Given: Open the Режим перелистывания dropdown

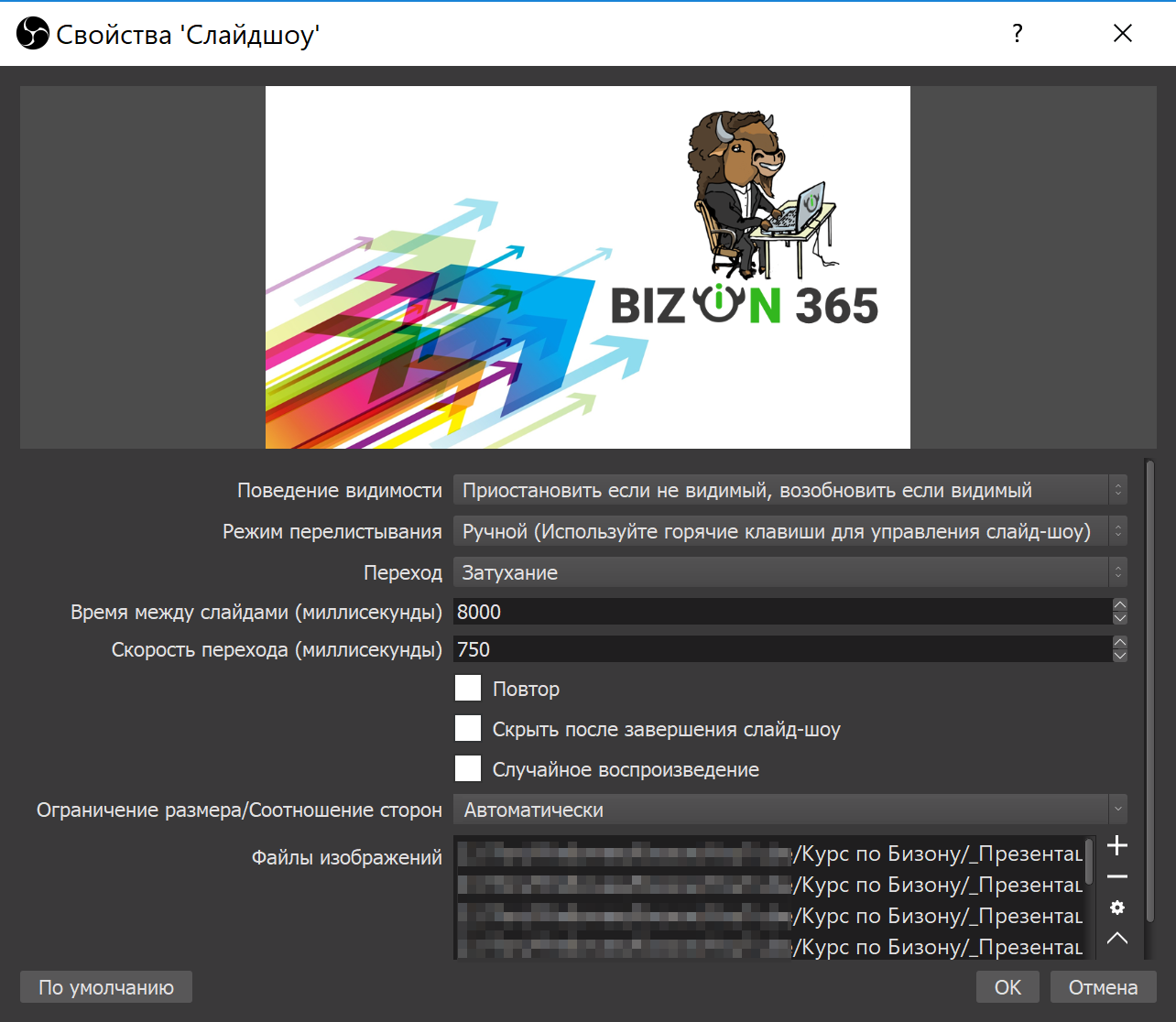Looking at the screenshot, I should [789, 531].
